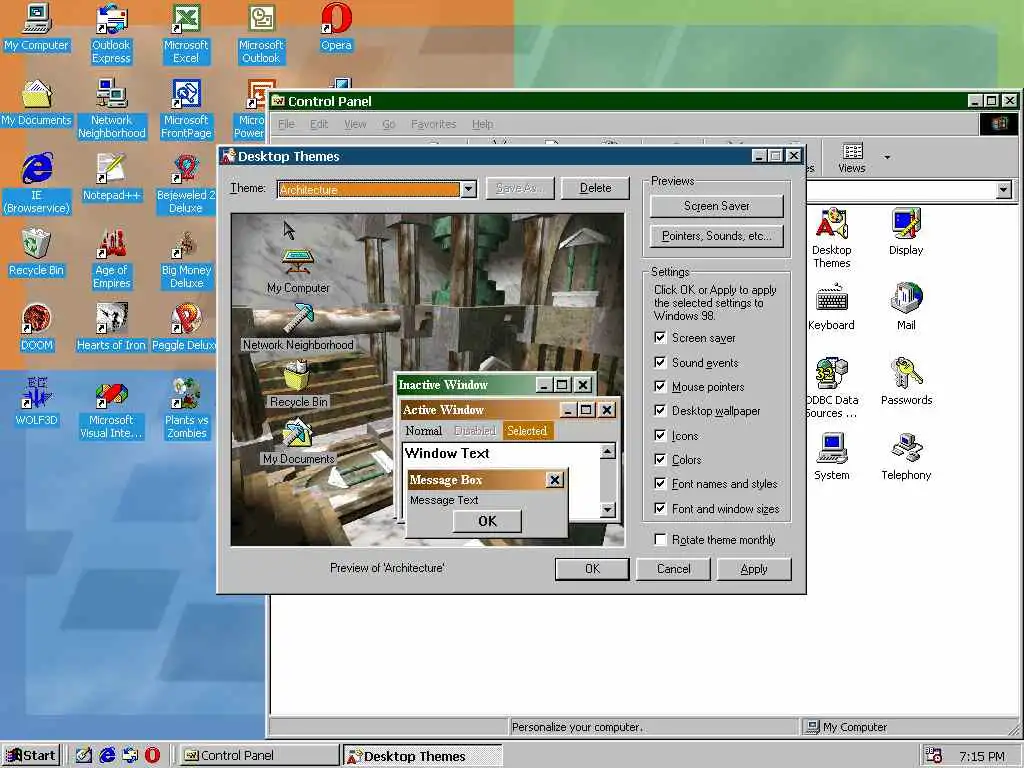Apply the selected theme settings
This screenshot has height=768, width=1024.
(x=754, y=569)
